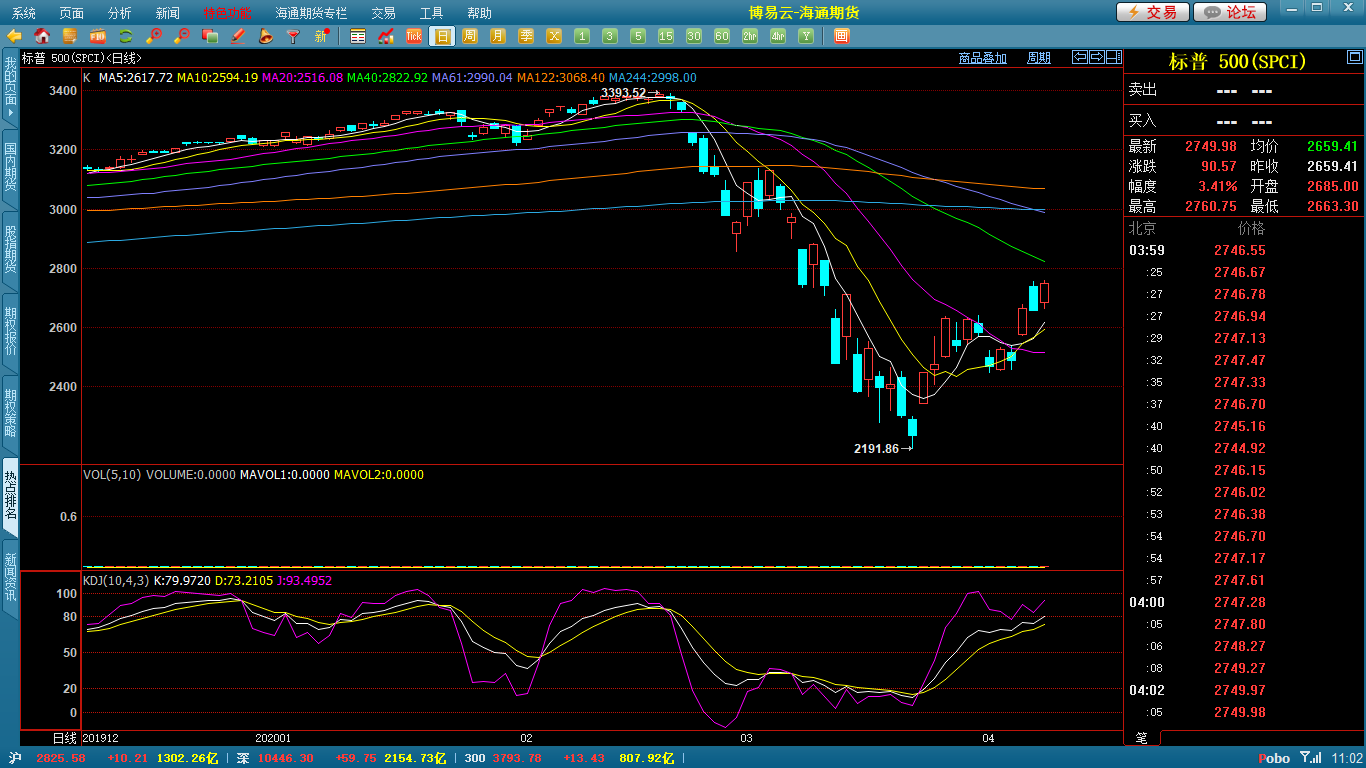This screenshot has width=1366, height=768.
Task: Zoom out the chart with magnifier minus
Action: pos(182,36)
